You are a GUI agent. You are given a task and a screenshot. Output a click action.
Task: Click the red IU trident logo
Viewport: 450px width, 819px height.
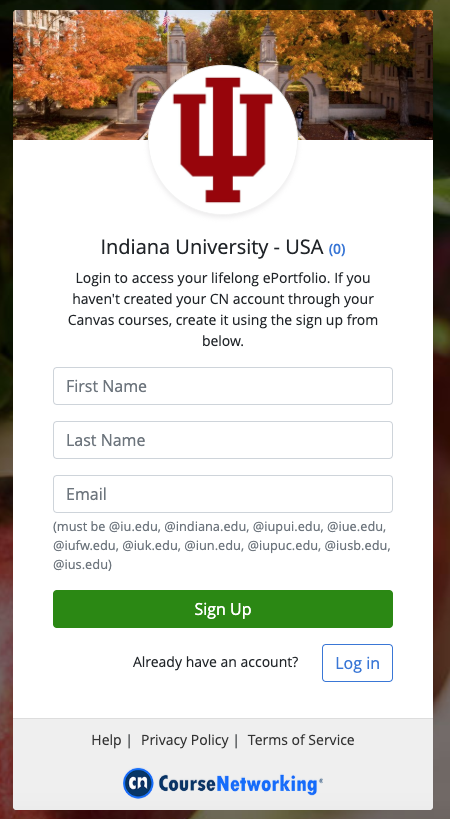[223, 140]
